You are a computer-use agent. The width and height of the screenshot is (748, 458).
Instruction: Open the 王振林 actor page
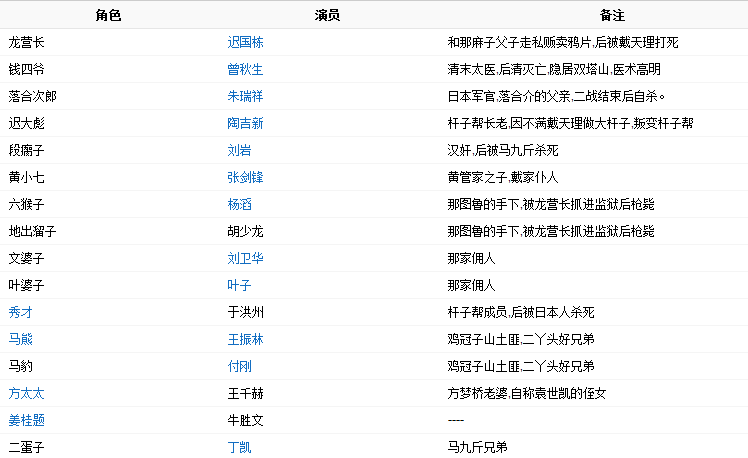pos(245,340)
